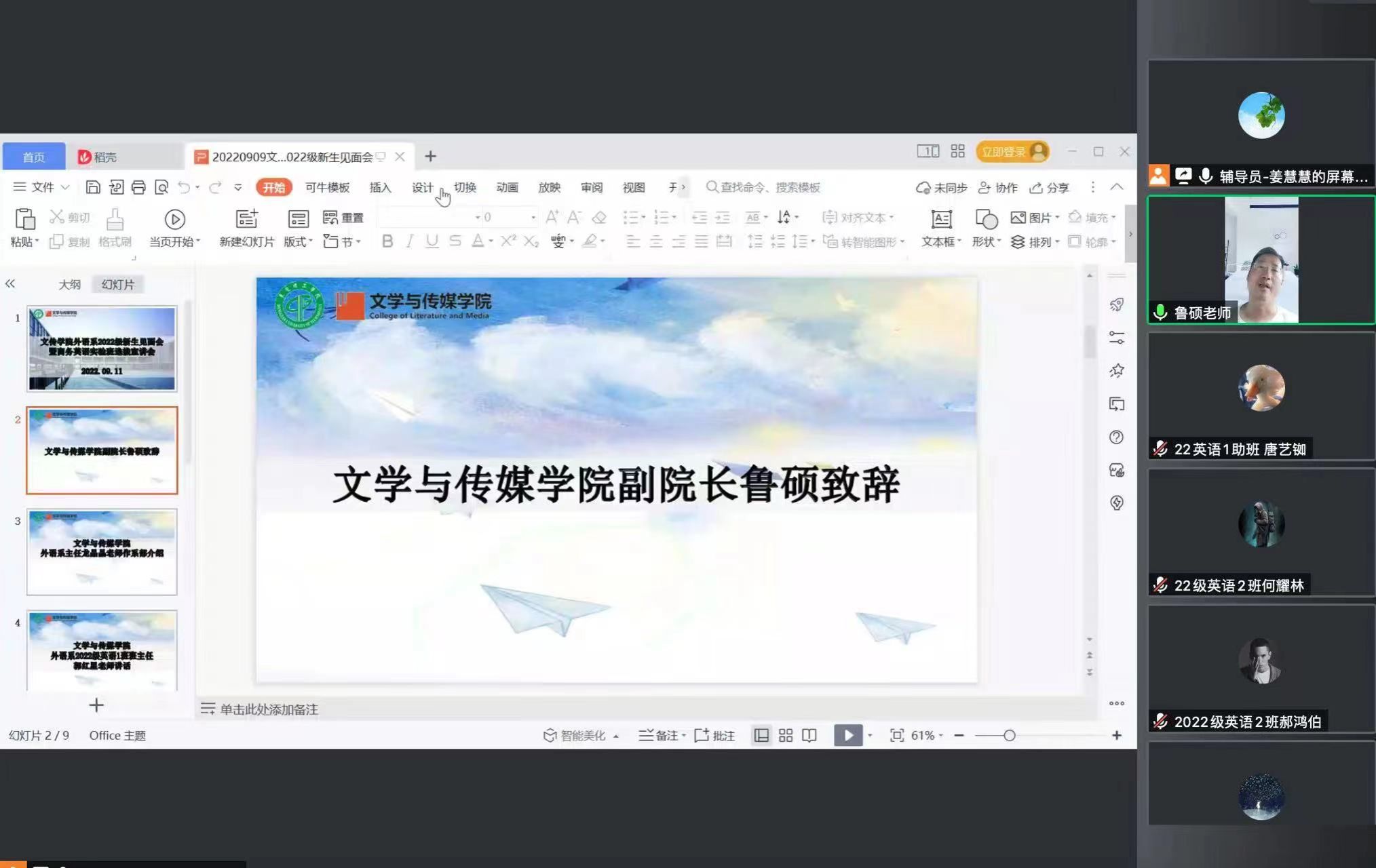Start slideshow from current slide
Screen dimensions: 1376x868
pyautogui.click(x=174, y=219)
